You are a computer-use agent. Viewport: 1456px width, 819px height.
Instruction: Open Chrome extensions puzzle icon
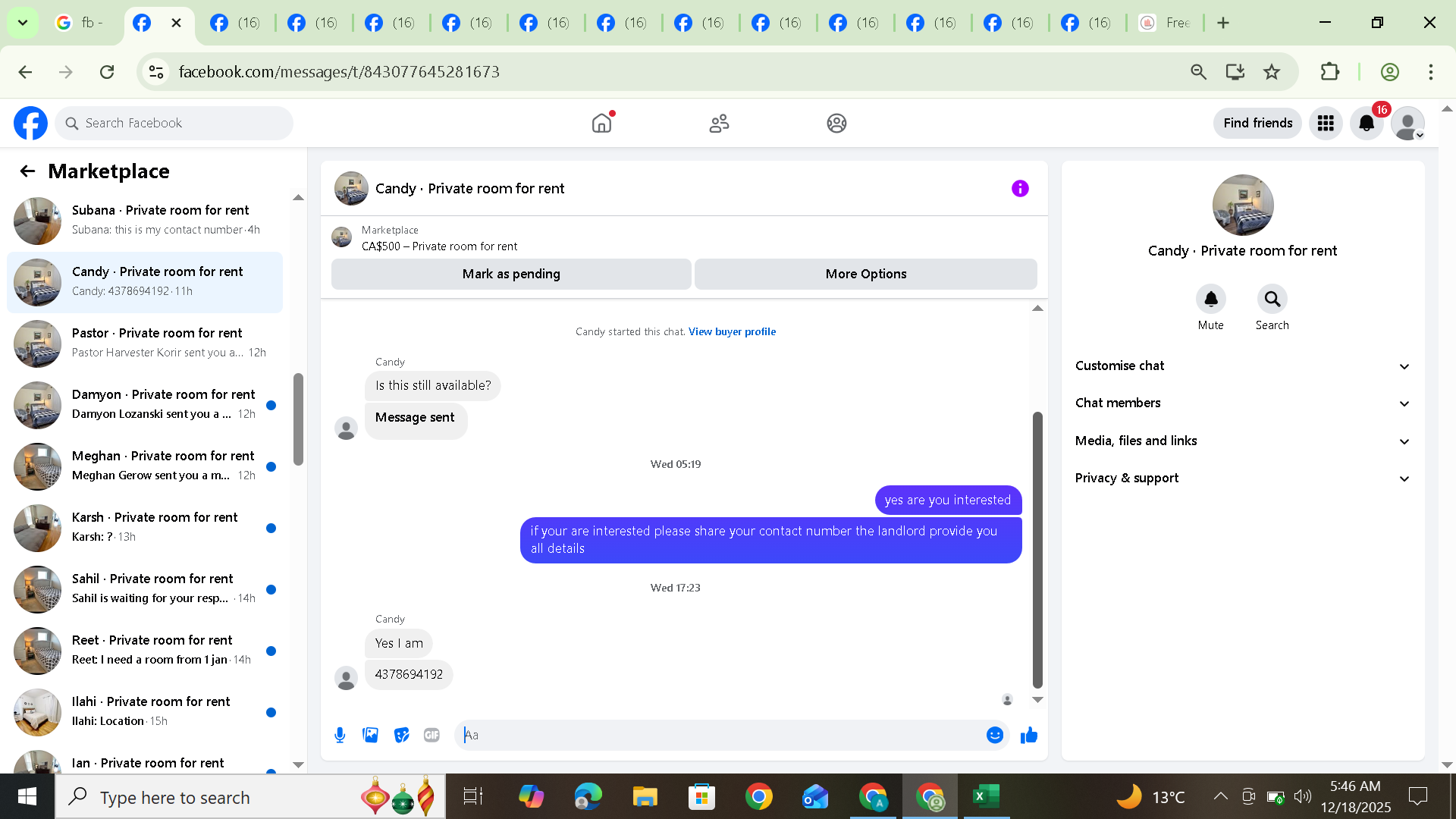(x=1329, y=72)
